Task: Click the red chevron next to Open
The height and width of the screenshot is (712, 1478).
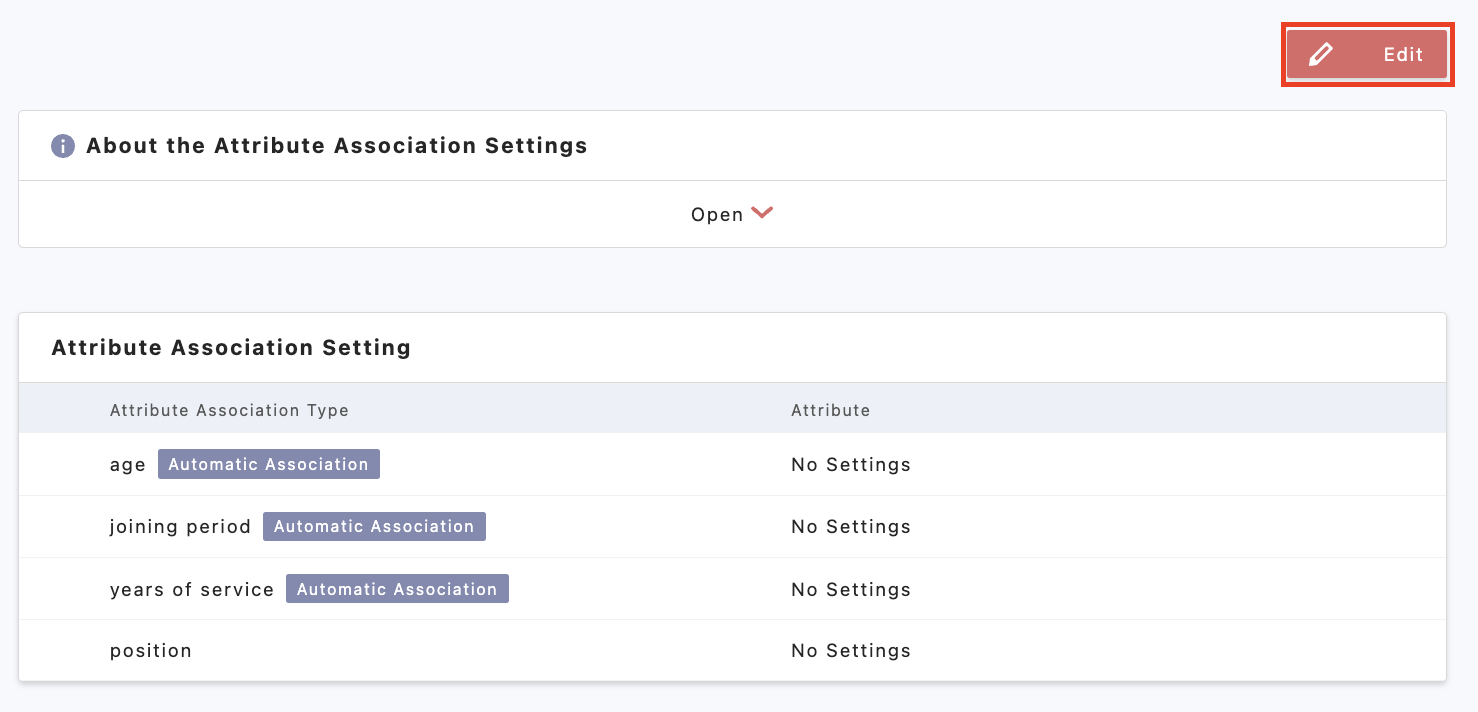Action: tap(762, 213)
